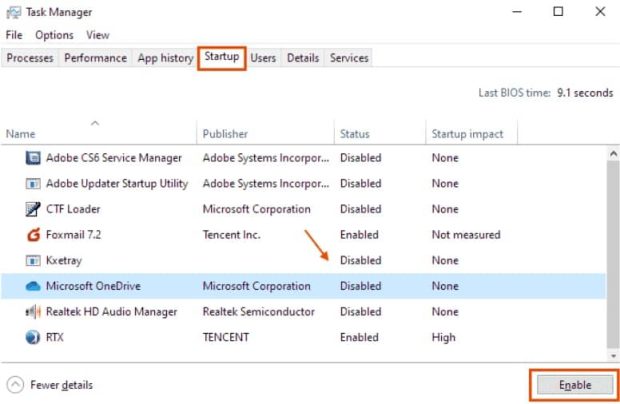Switch to the Performance tab
Image resolution: width=620 pixels, height=404 pixels.
[95, 58]
